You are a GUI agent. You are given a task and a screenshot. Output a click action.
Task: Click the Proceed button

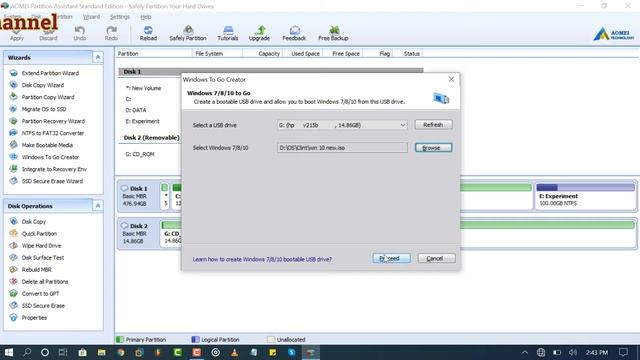coord(391,258)
